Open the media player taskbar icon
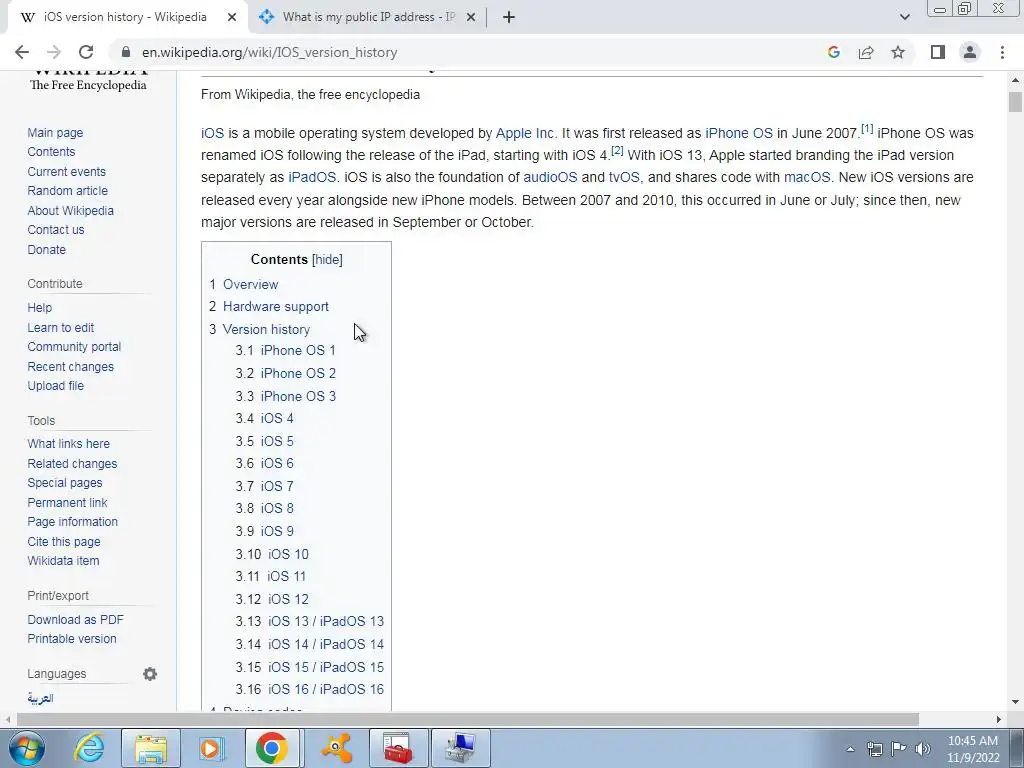The height and width of the screenshot is (768, 1024). point(212,748)
